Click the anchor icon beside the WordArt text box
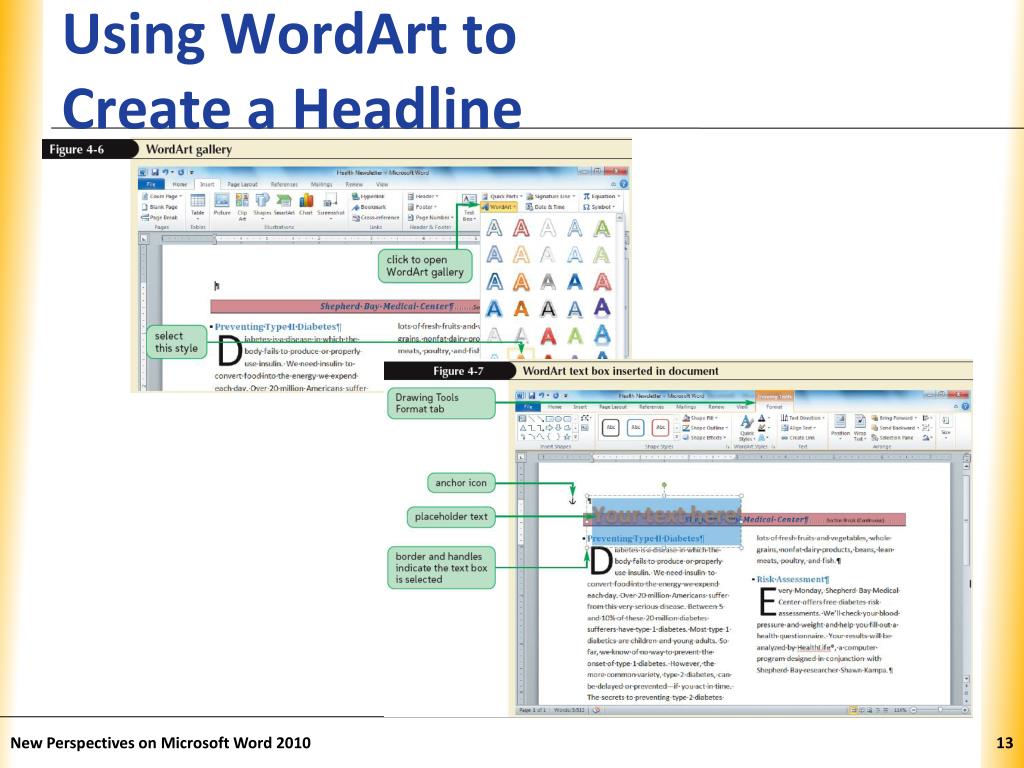The height and width of the screenshot is (768, 1024). (x=572, y=500)
